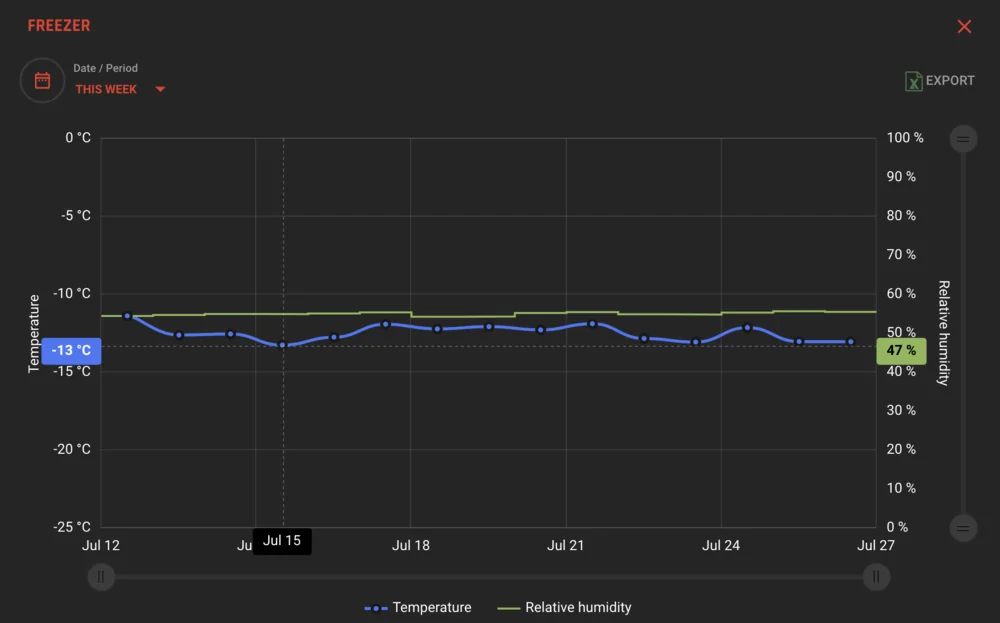Viewport: 1000px width, 623px height.
Task: Click the vertical Relative humidity axis title
Action: pos(944,333)
